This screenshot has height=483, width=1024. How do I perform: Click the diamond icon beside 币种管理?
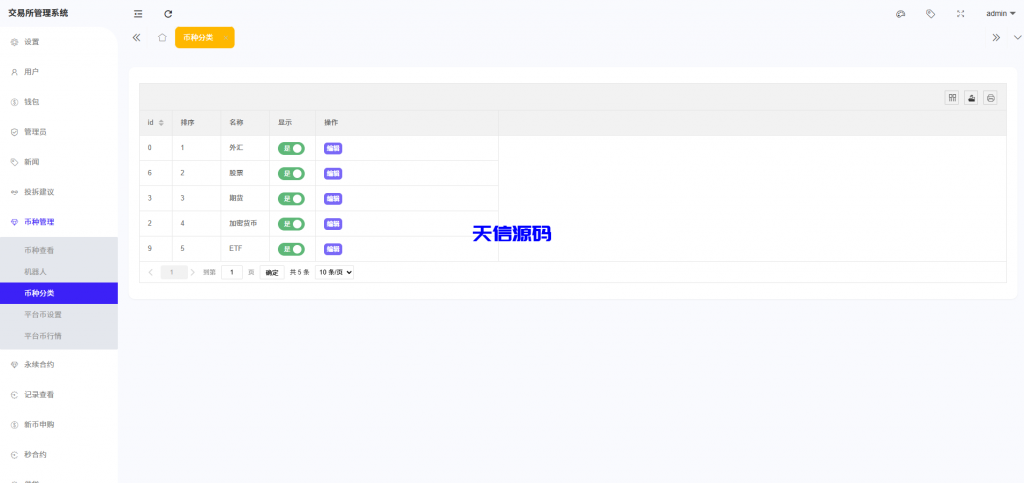click(x=14, y=223)
